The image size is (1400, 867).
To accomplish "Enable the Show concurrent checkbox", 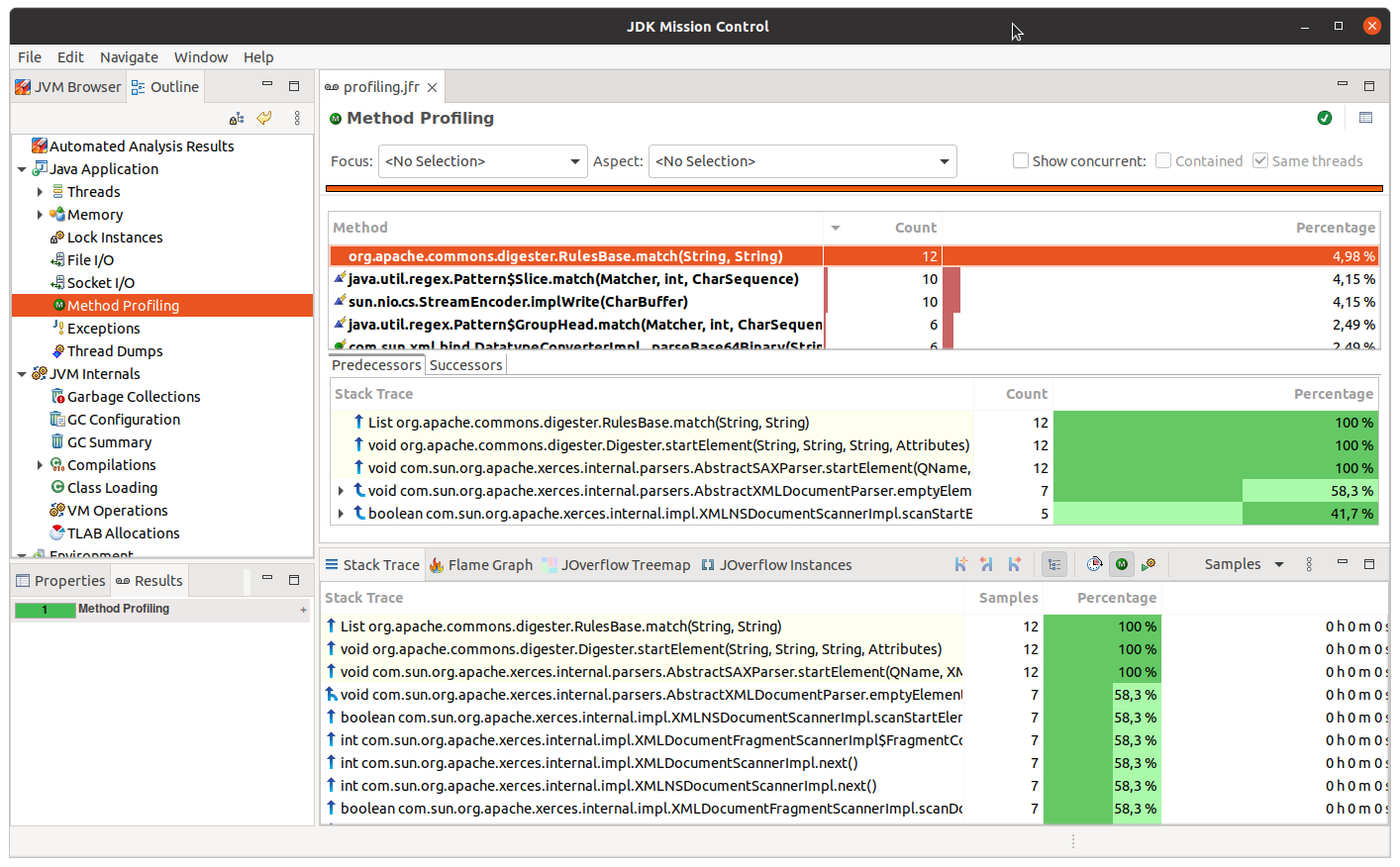I will 1021,160.
